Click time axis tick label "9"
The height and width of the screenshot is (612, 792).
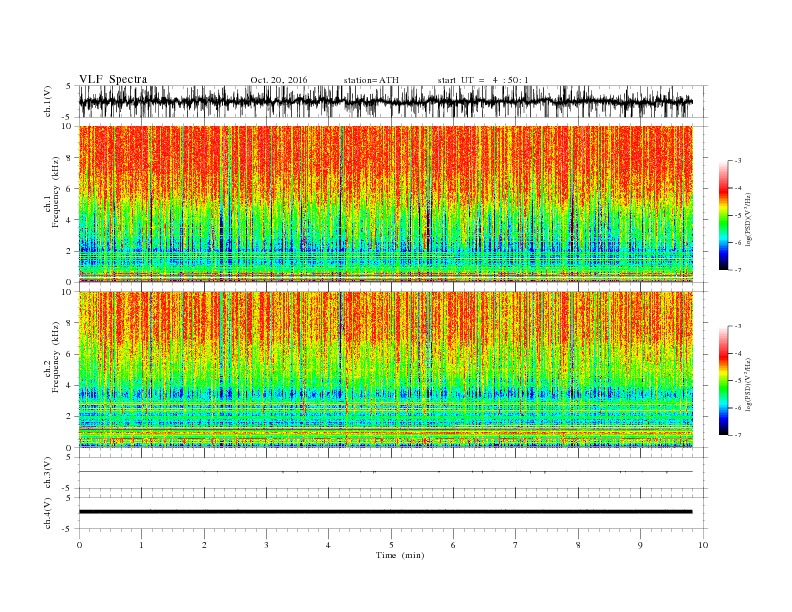tap(640, 545)
